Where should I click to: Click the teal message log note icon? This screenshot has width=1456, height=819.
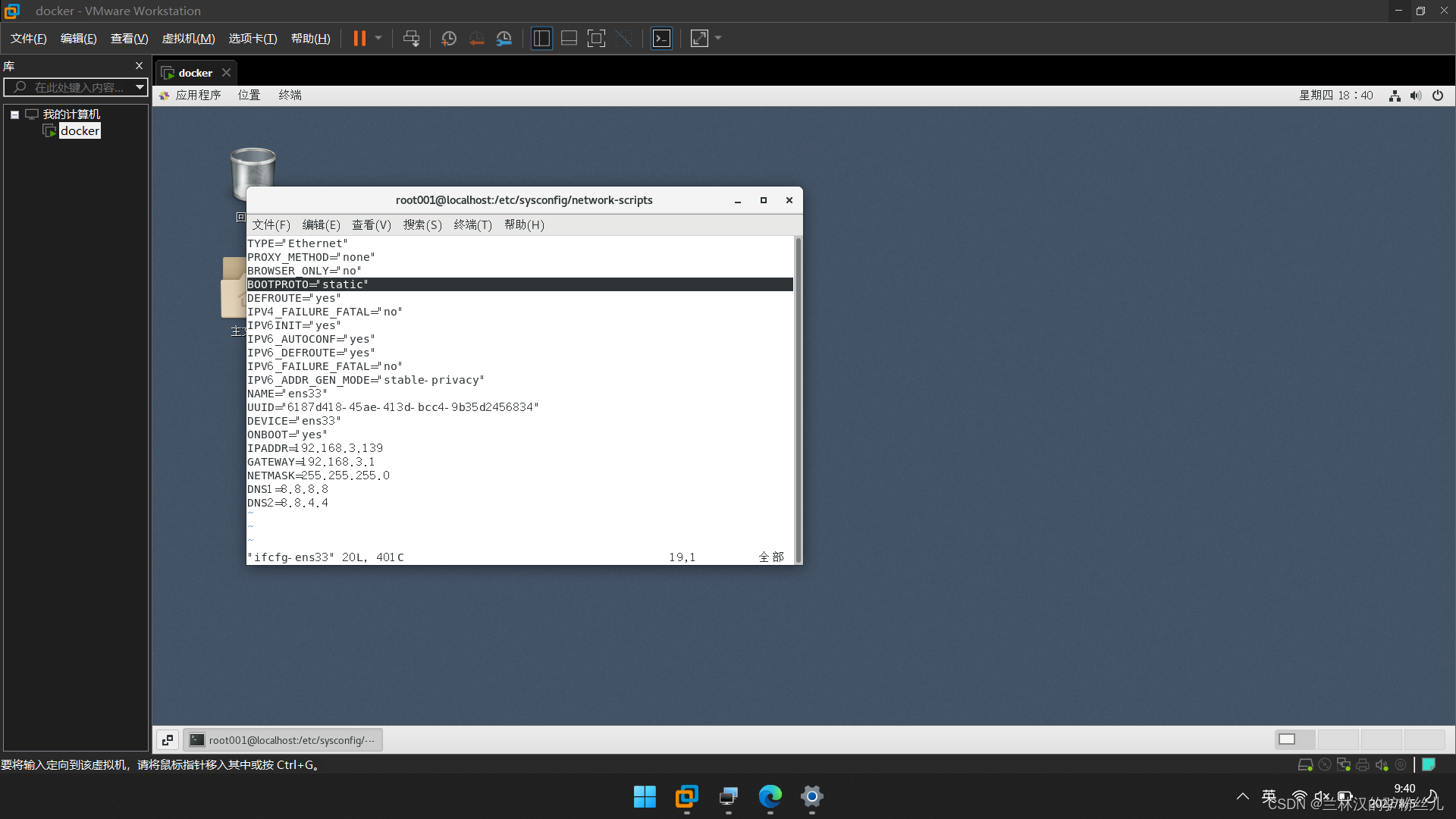(x=1429, y=764)
